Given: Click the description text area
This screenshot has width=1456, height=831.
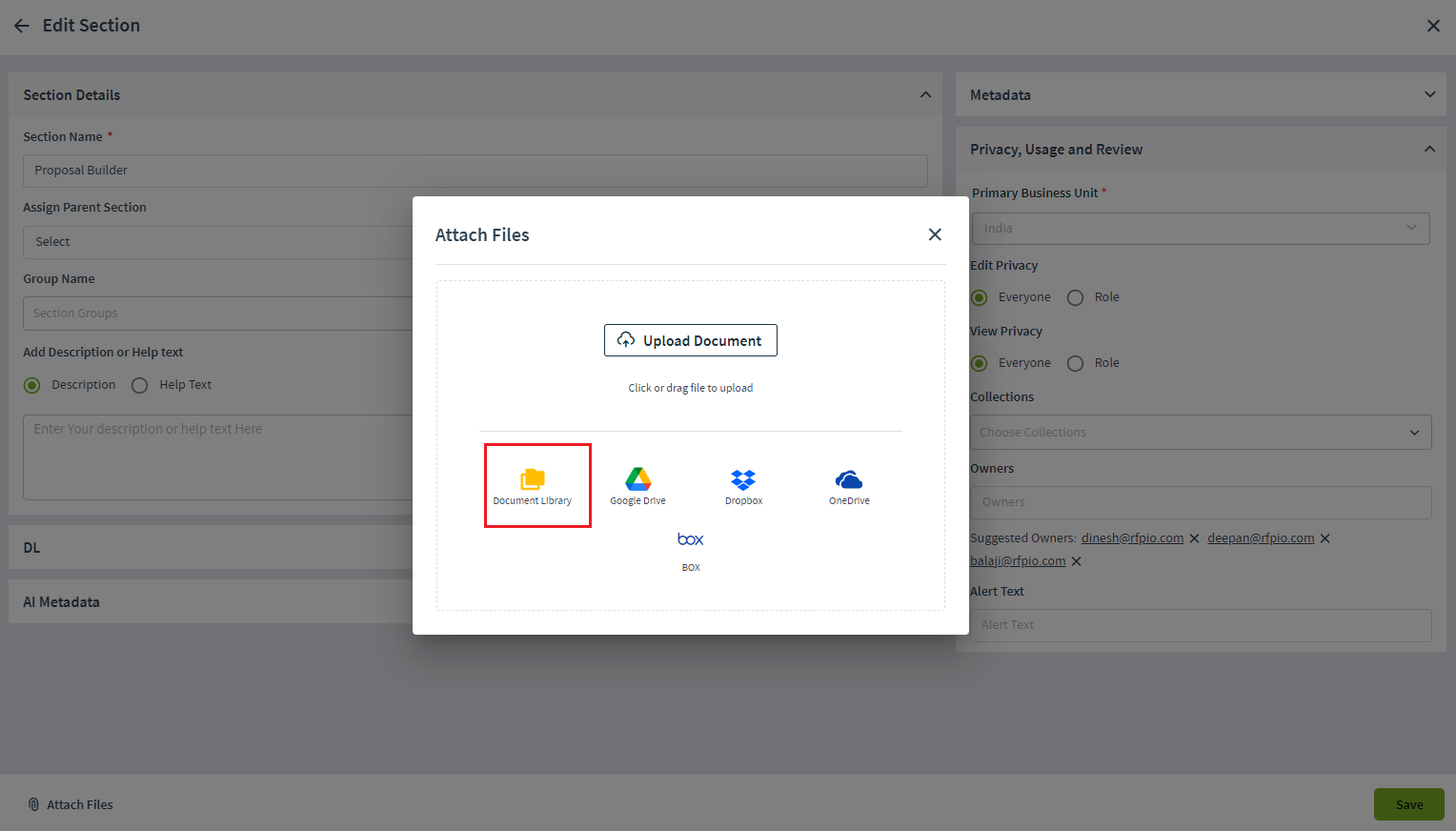Looking at the screenshot, I should (218, 457).
